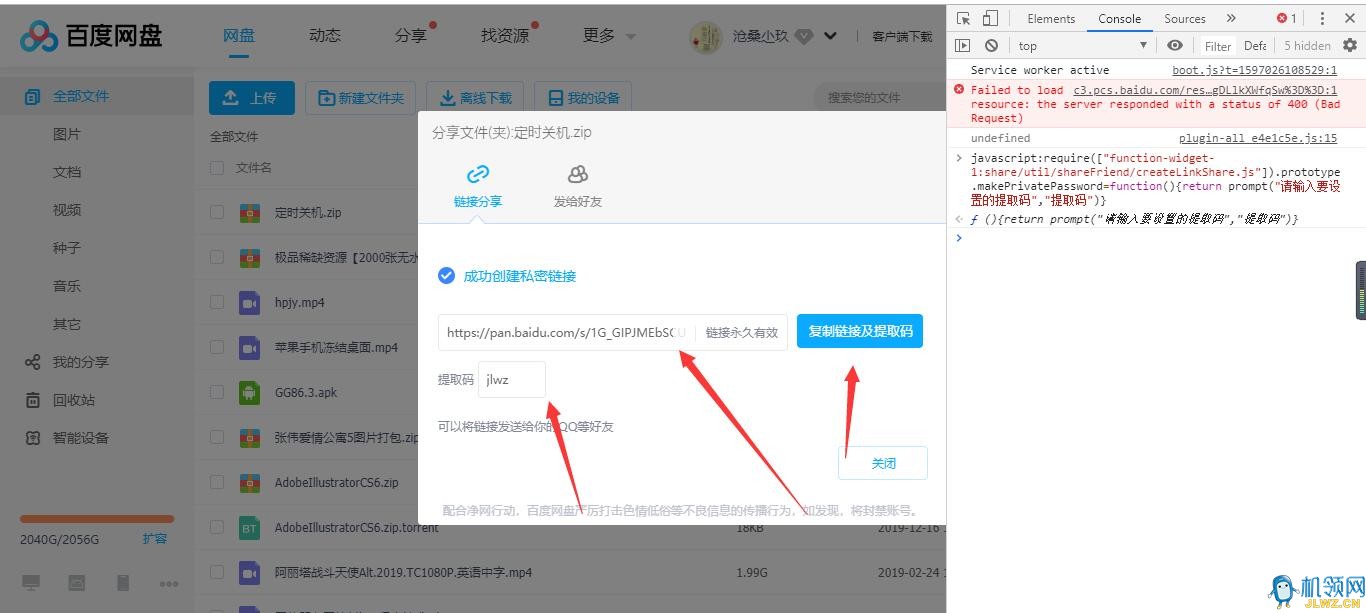Open the 分享 navigation tab
Image resolution: width=1366 pixels, height=613 pixels.
pyautogui.click(x=411, y=35)
